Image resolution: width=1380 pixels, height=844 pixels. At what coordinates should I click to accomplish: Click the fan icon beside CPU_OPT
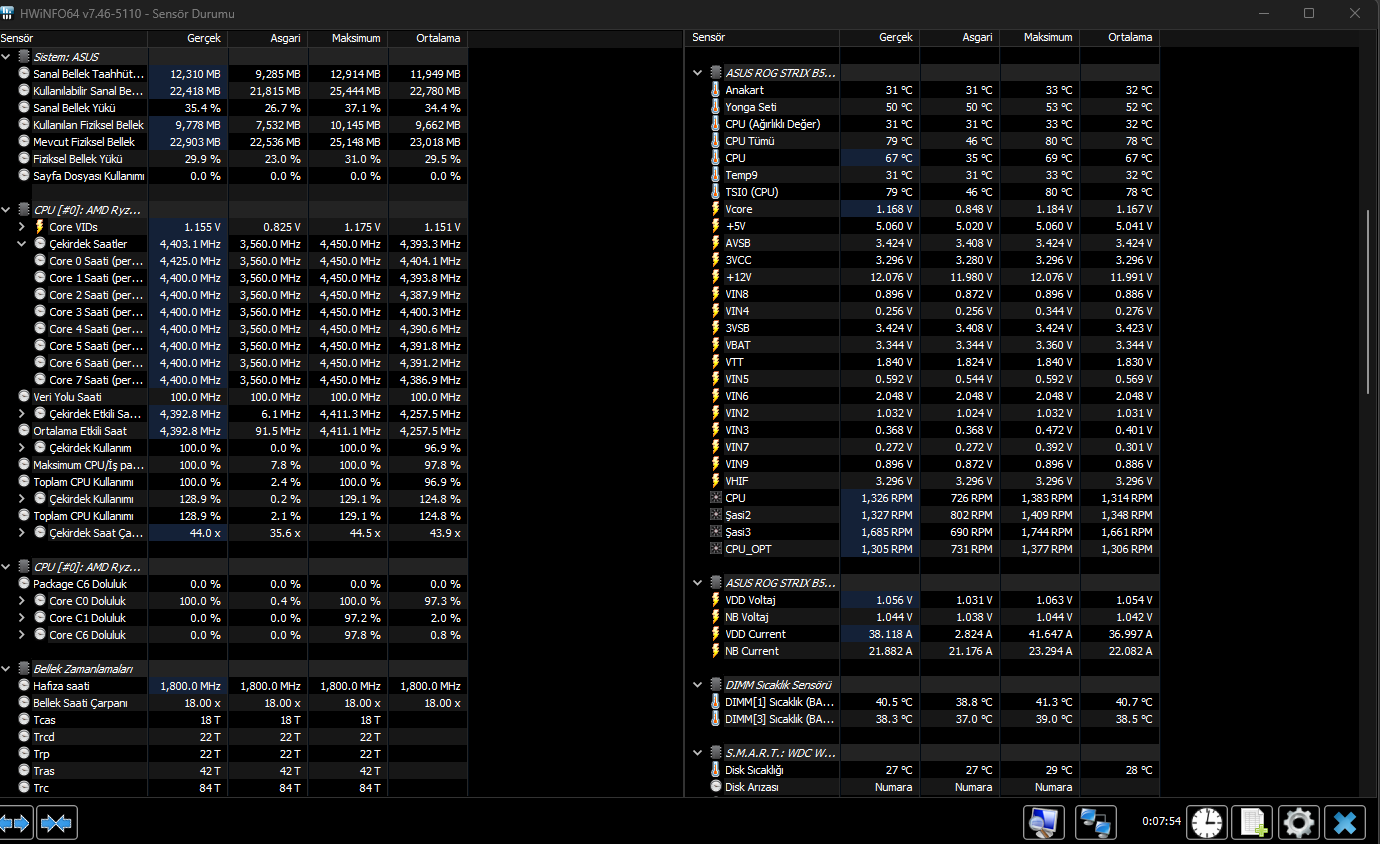715,549
